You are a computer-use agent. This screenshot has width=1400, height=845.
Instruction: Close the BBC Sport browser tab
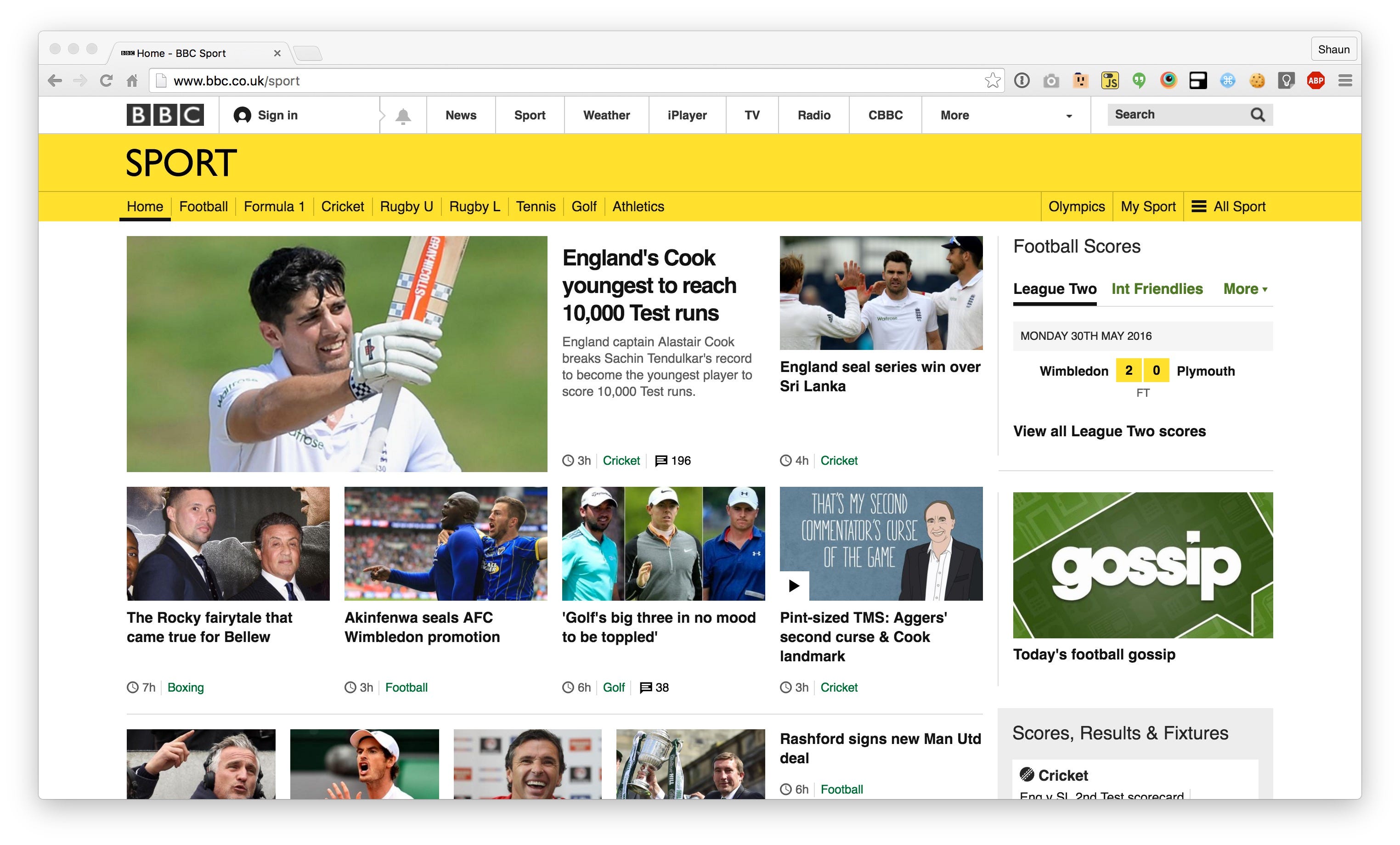pyautogui.click(x=277, y=53)
